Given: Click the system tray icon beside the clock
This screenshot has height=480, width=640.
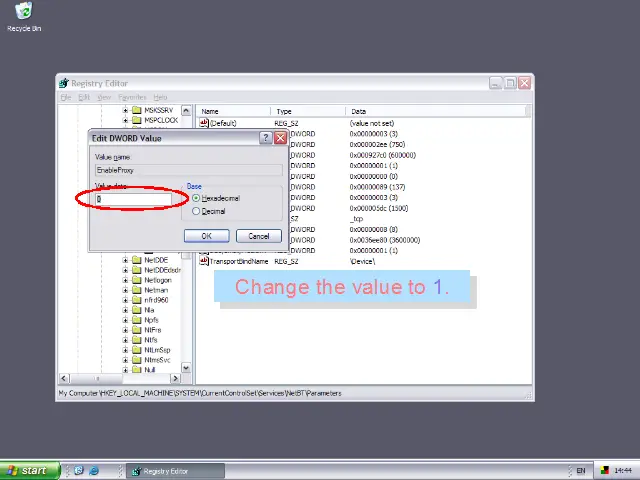Looking at the screenshot, I should tap(604, 471).
